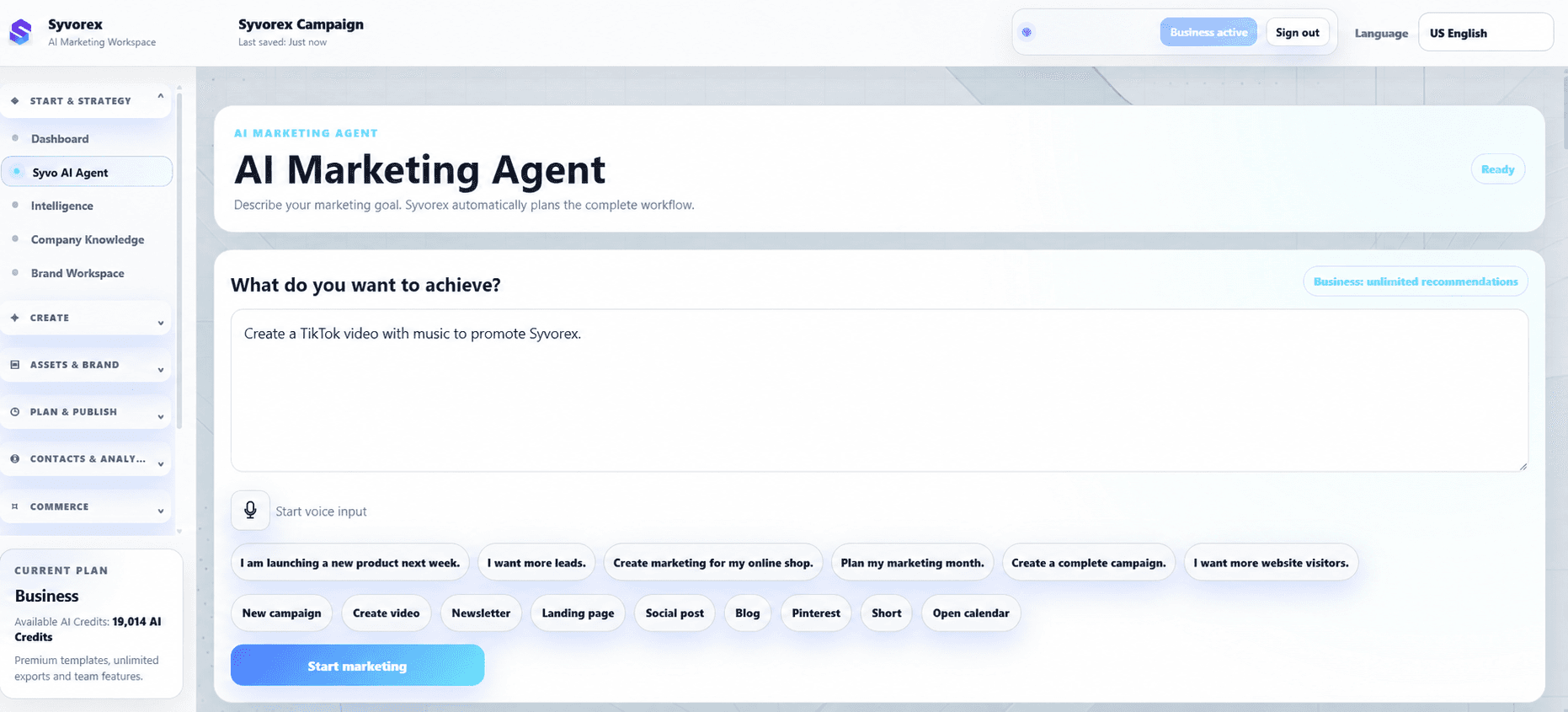This screenshot has height=712, width=1568.
Task: Pick 'I want more leads.' suggestion
Action: pos(536,563)
